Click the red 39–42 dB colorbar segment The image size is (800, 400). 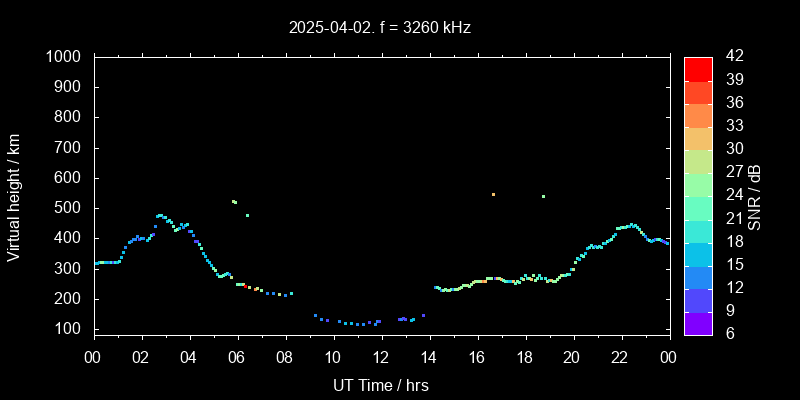(x=698, y=68)
